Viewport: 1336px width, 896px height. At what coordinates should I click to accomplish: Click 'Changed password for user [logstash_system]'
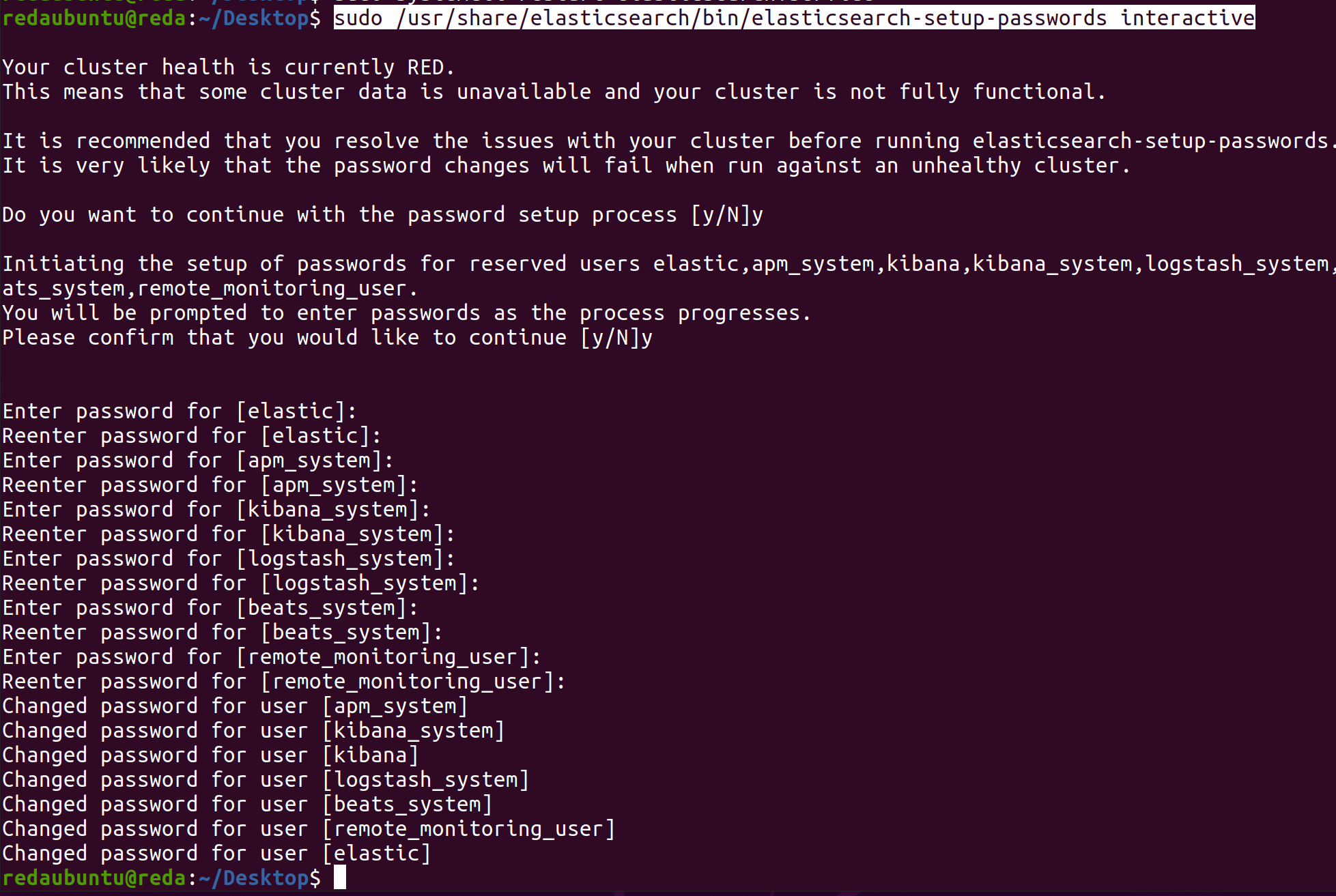click(x=265, y=780)
